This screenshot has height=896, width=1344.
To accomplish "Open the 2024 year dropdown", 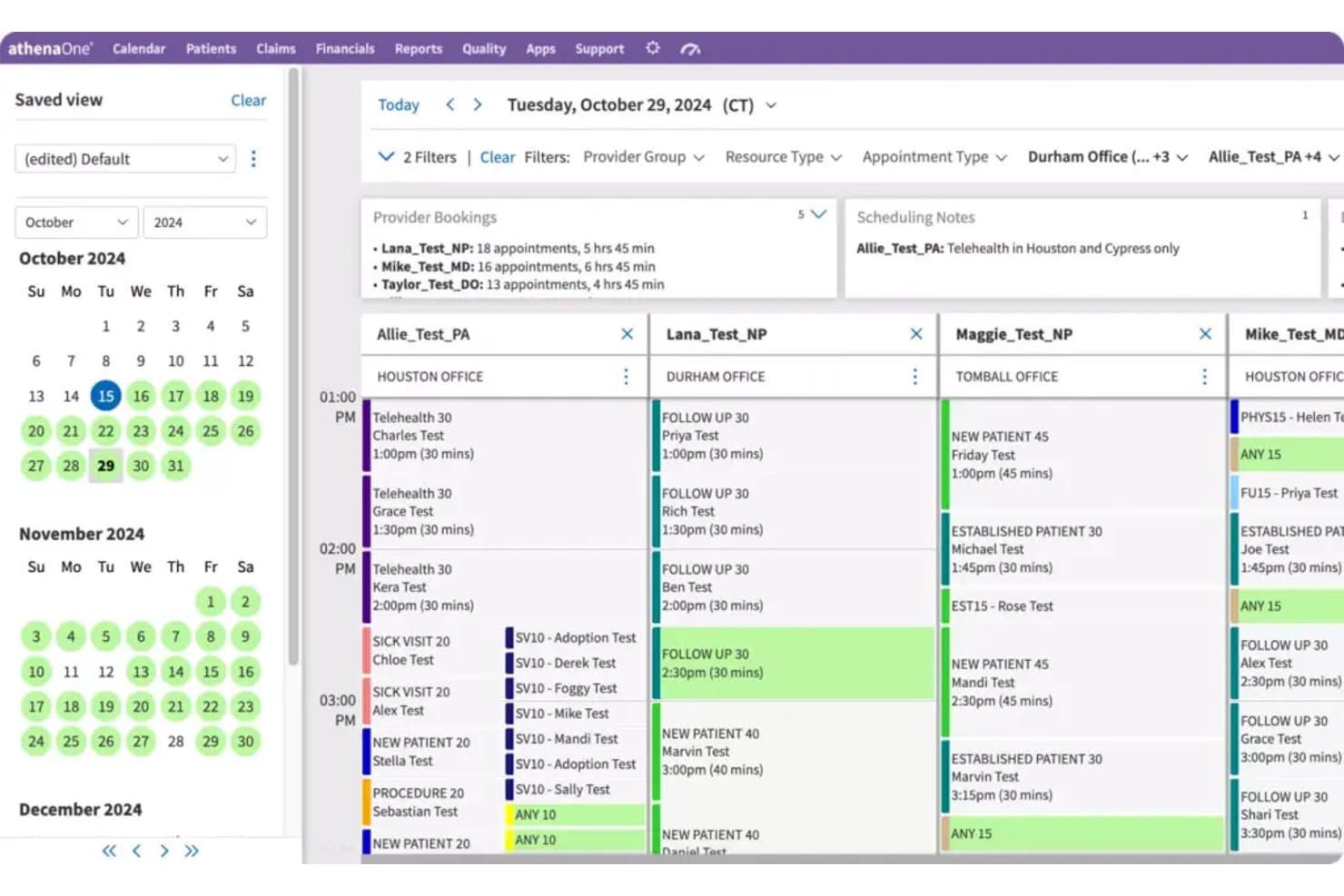I will tap(205, 222).
